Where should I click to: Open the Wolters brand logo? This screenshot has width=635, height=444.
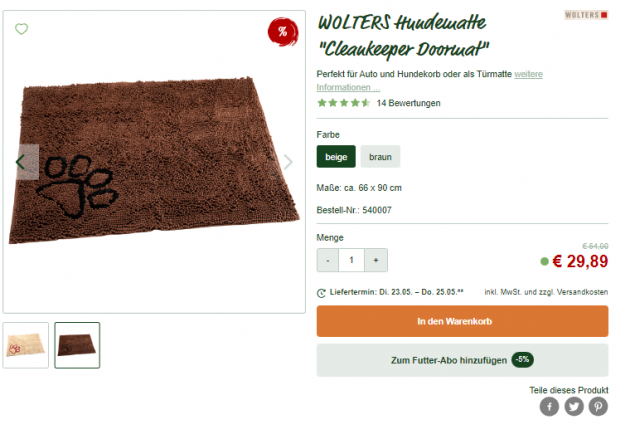pyautogui.click(x=586, y=15)
